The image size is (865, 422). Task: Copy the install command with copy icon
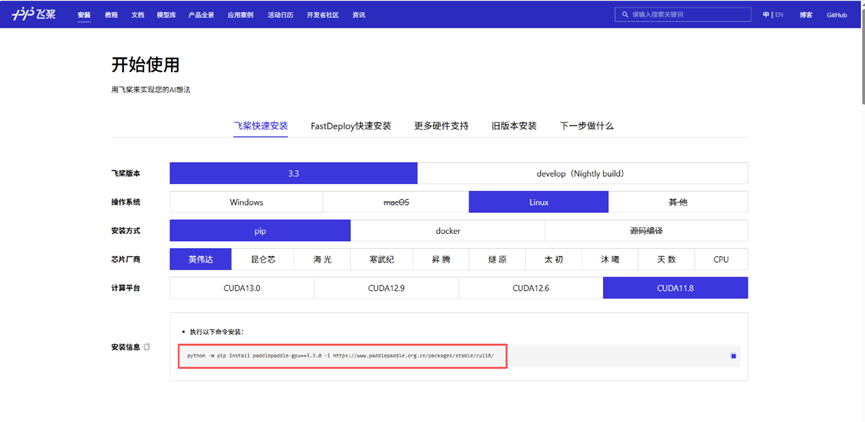tap(733, 356)
